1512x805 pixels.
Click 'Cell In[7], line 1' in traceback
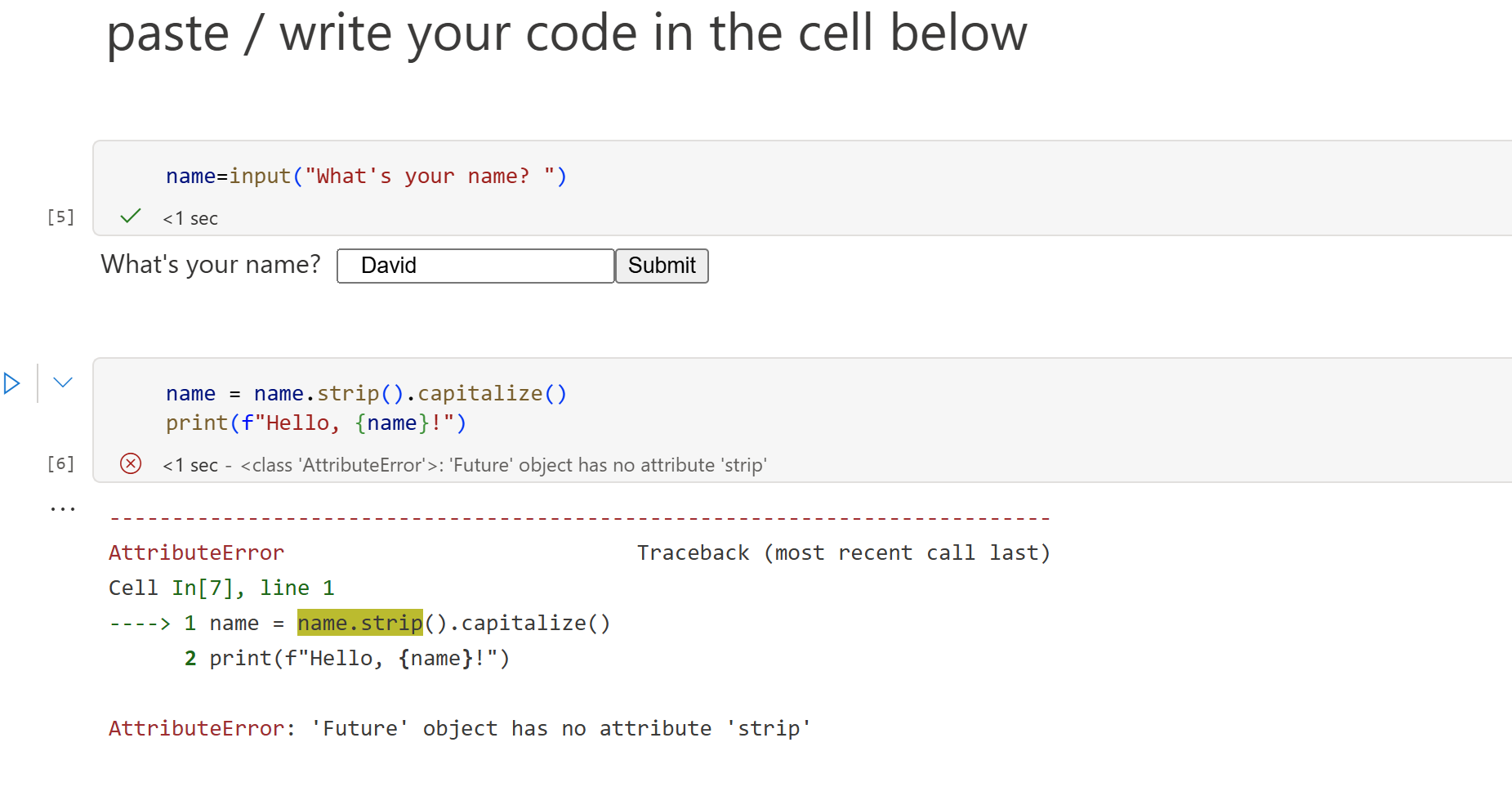[x=221, y=588]
